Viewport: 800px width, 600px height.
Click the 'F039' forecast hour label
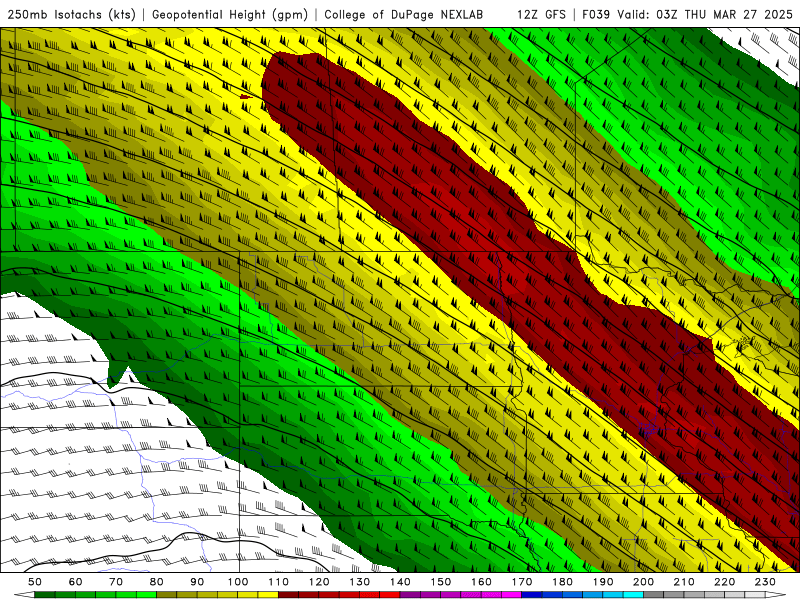click(x=596, y=14)
